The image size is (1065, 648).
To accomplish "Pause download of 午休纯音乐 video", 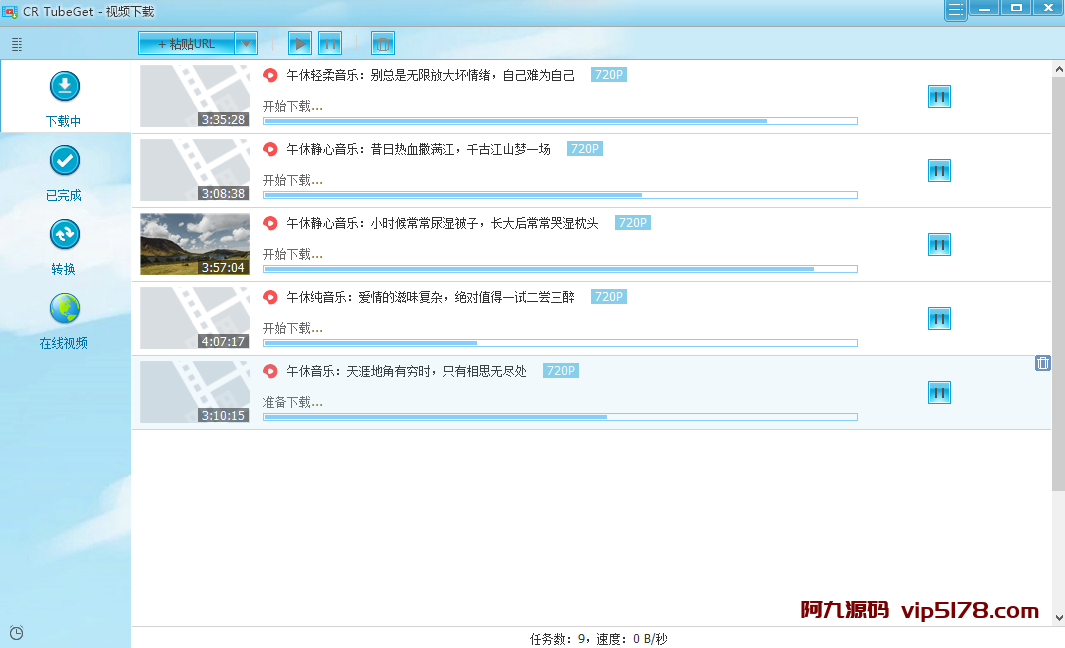I will pos(939,319).
